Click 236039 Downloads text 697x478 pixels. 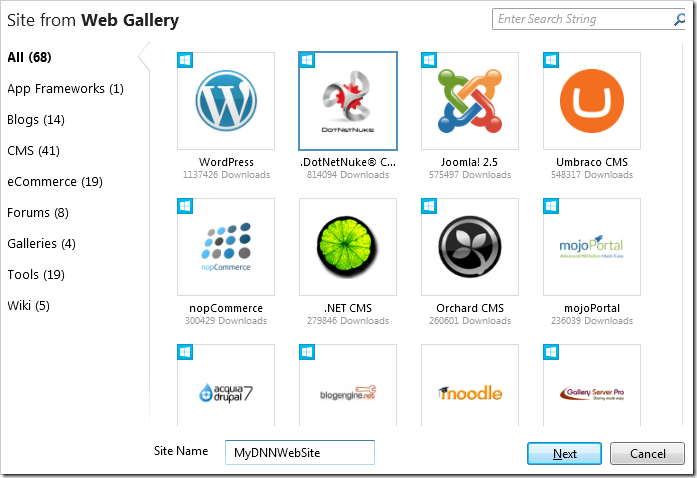(x=592, y=321)
